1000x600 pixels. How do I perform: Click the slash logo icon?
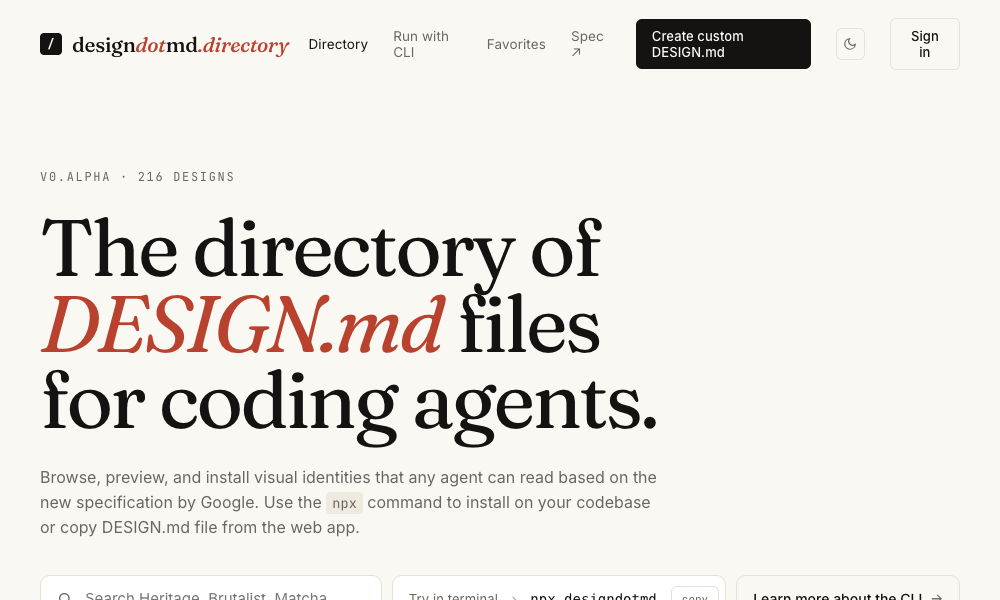tap(51, 44)
